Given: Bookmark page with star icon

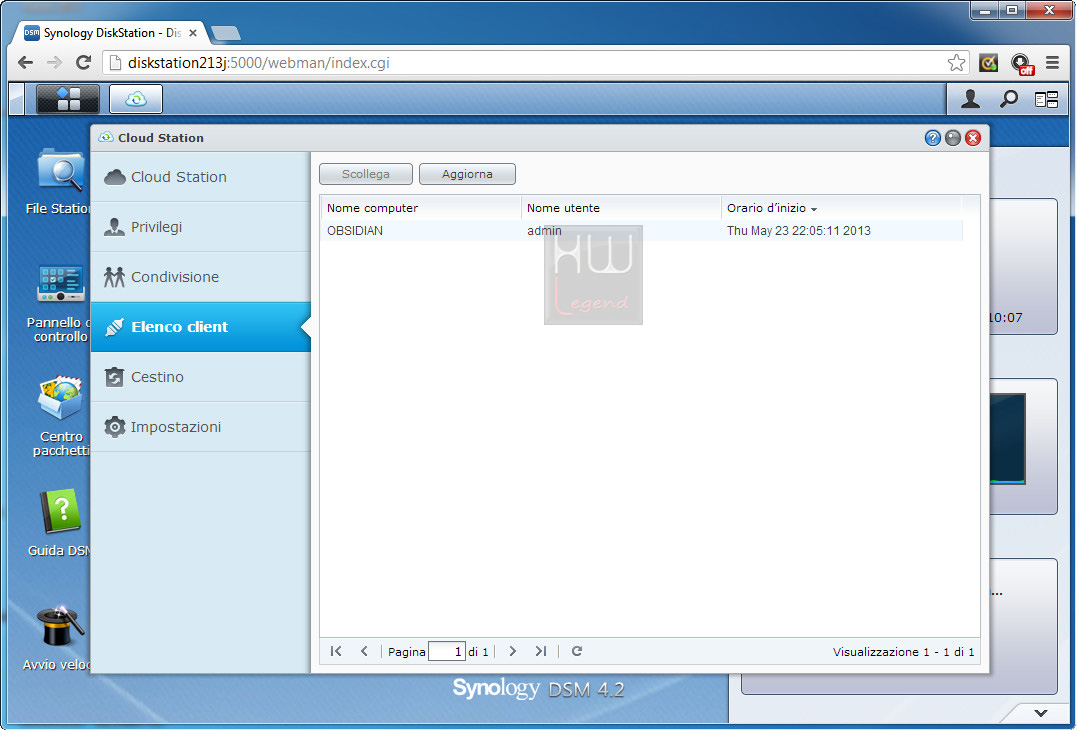Looking at the screenshot, I should [x=956, y=63].
